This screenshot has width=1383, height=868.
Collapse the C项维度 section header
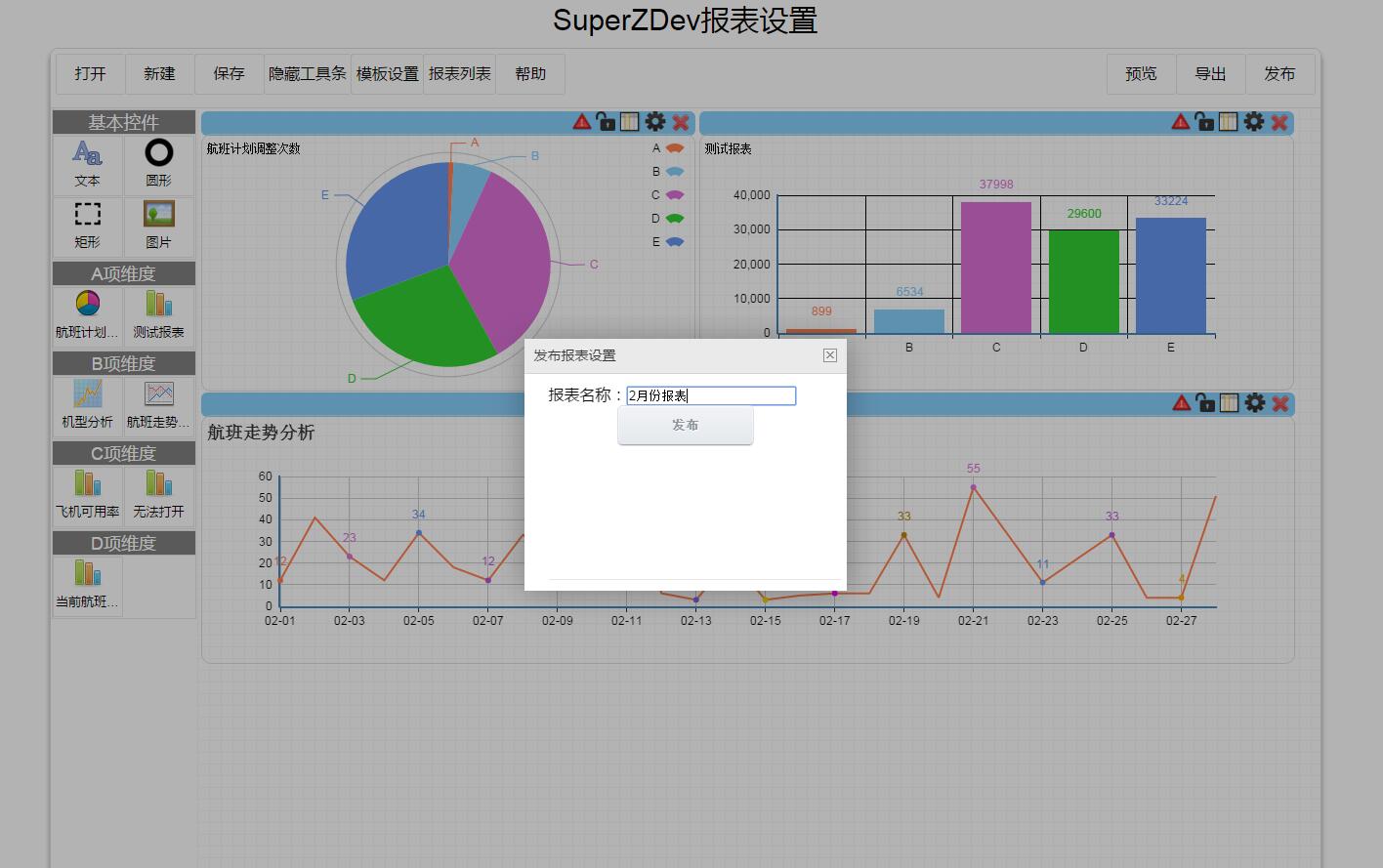pyautogui.click(x=124, y=453)
